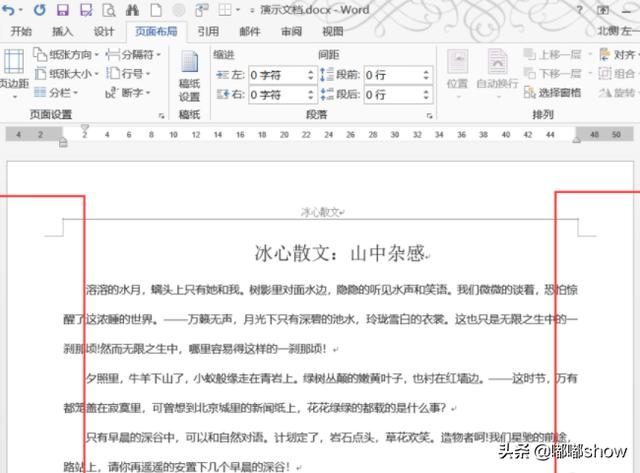
Task: Switch to the 视图 View tab
Action: pyautogui.click(x=333, y=31)
